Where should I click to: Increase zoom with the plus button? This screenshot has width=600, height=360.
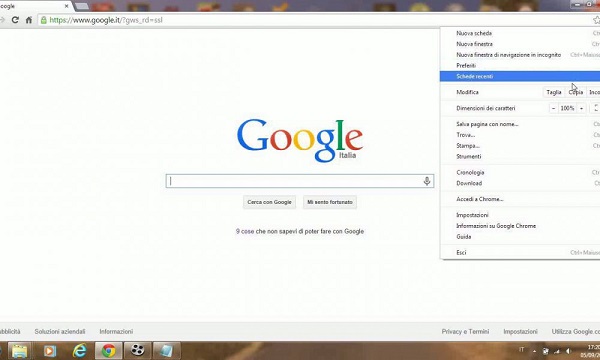click(x=581, y=108)
